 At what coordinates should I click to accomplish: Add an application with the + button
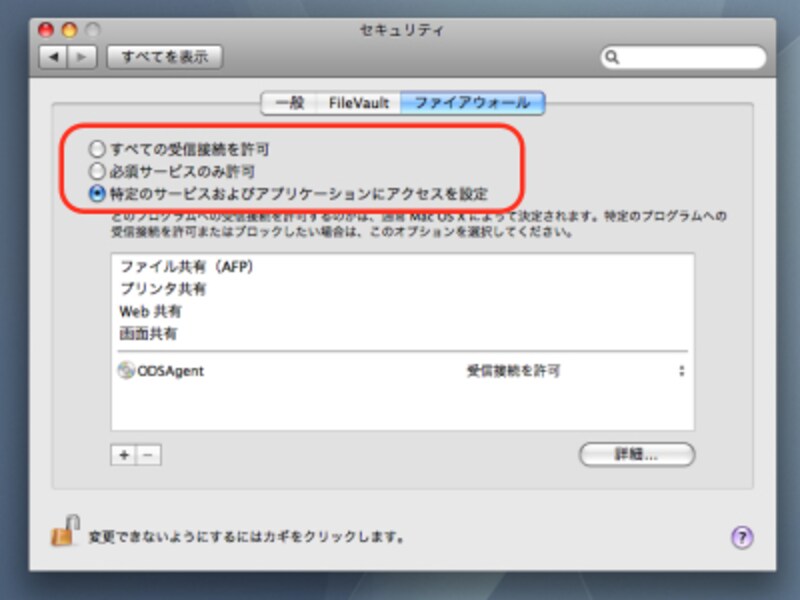122,454
